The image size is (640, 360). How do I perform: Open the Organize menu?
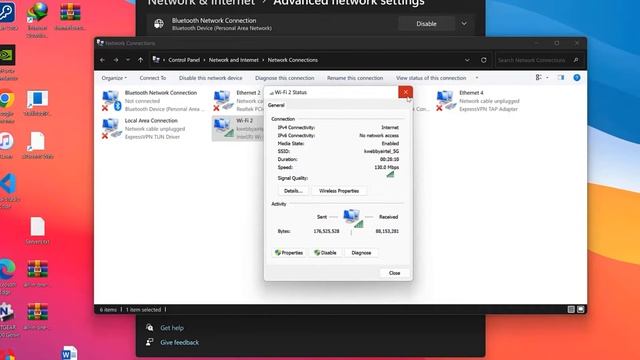(x=114, y=78)
